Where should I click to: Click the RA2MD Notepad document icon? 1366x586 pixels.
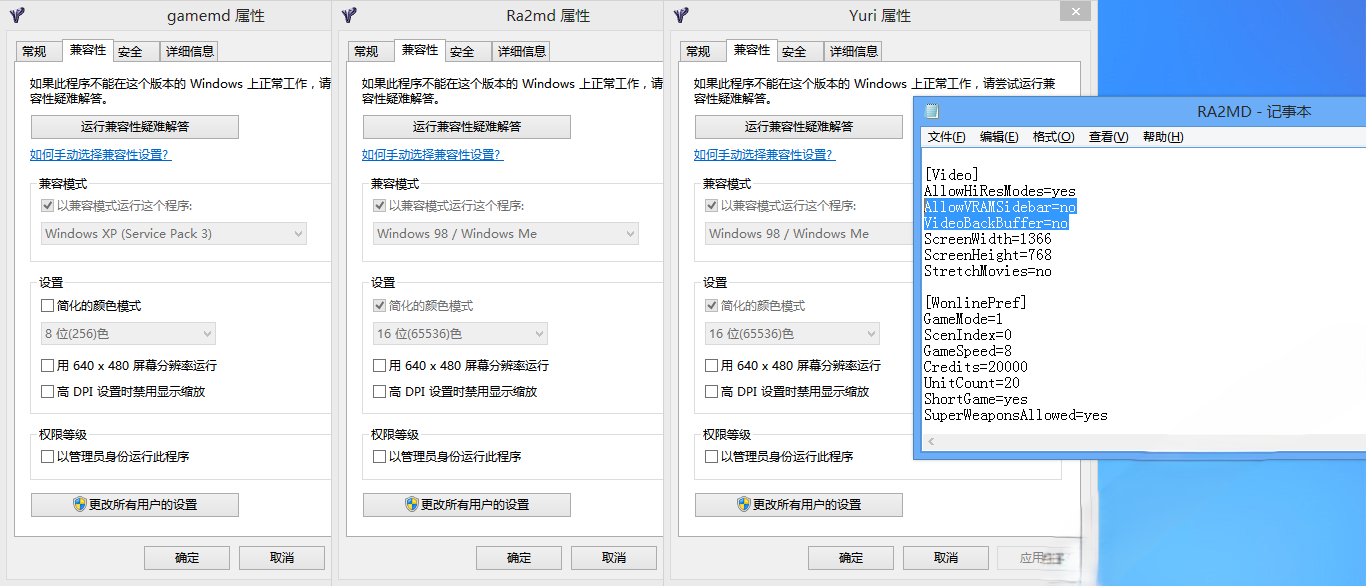(932, 111)
